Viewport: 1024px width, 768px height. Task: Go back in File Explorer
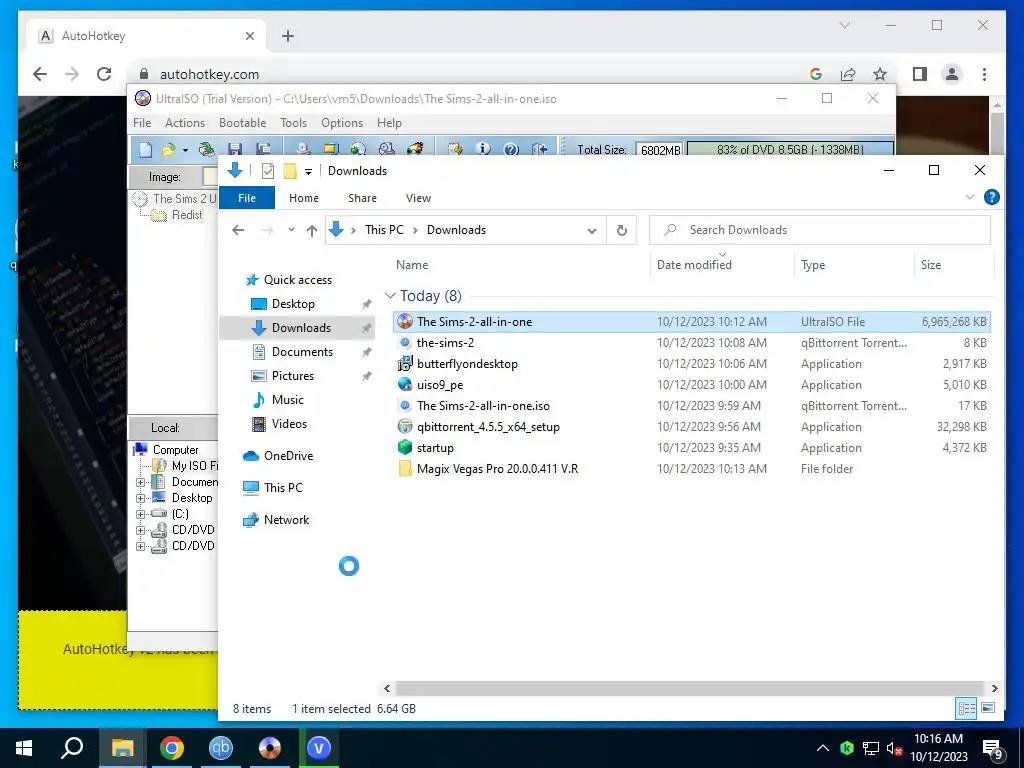click(x=238, y=230)
